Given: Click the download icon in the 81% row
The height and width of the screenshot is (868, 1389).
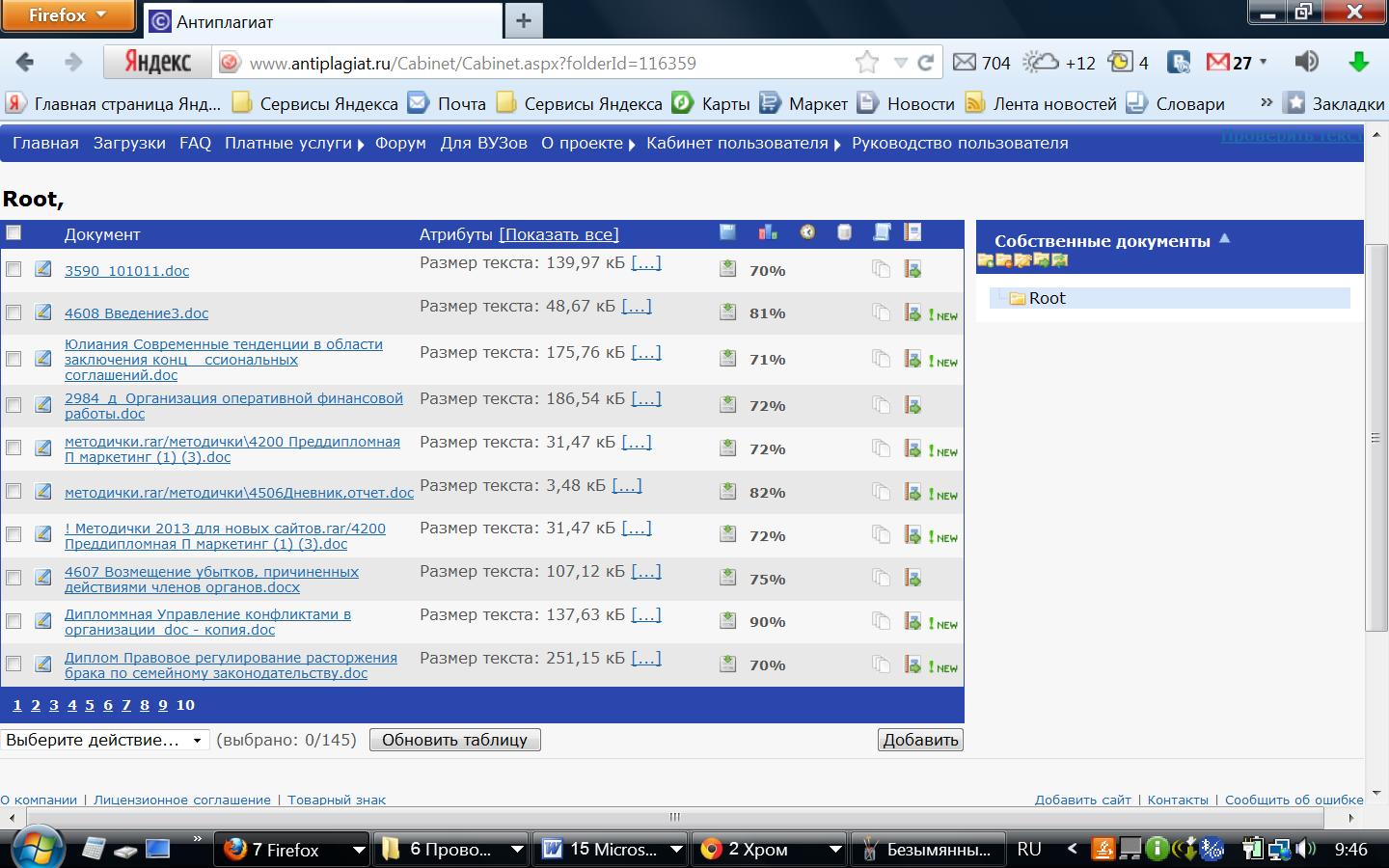Looking at the screenshot, I should coord(728,312).
